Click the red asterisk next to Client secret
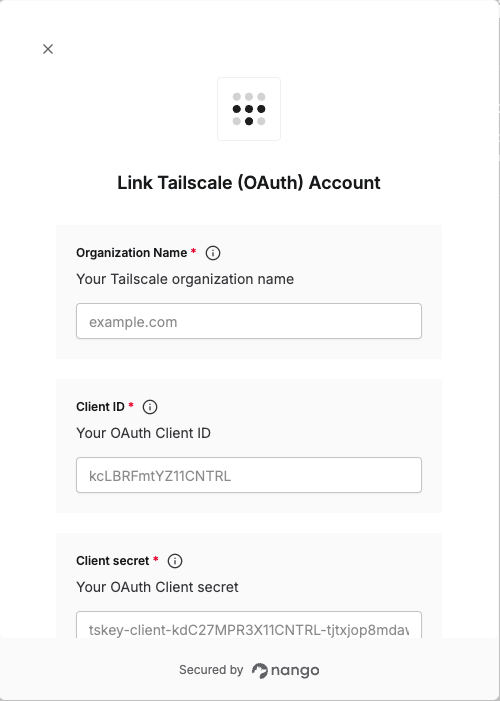This screenshot has height=701, width=500. click(x=156, y=560)
